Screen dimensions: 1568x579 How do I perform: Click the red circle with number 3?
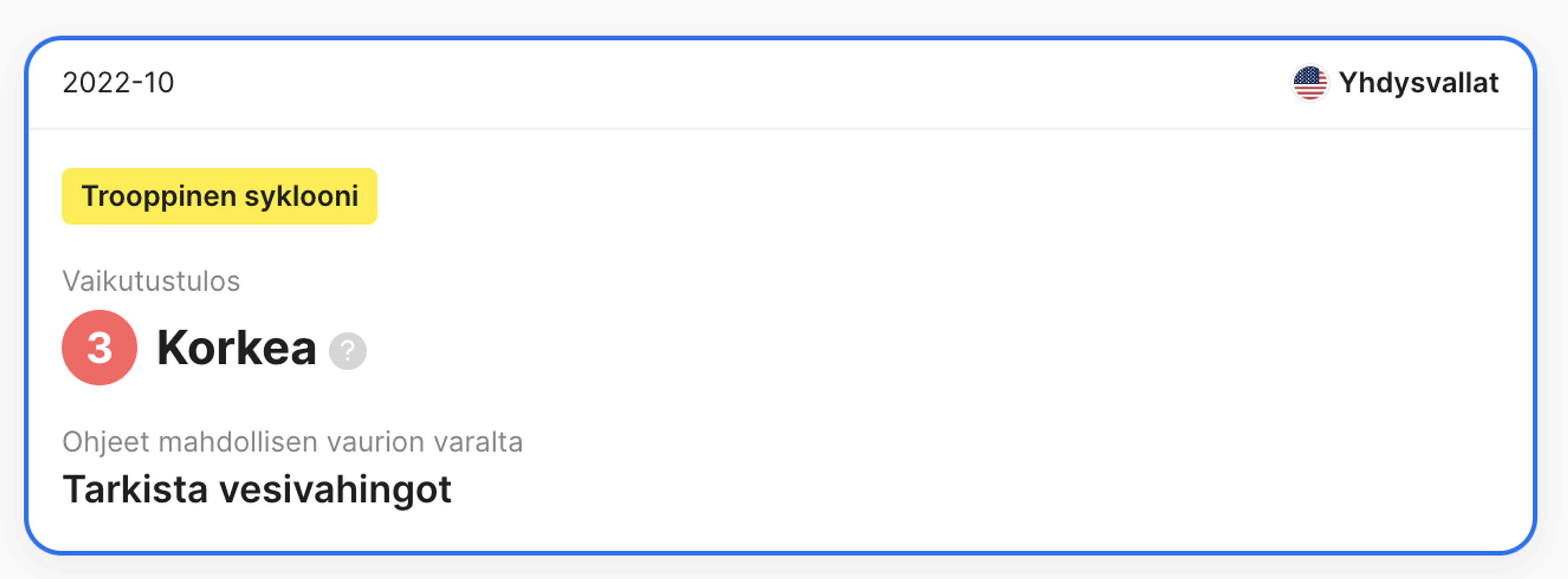click(x=99, y=347)
